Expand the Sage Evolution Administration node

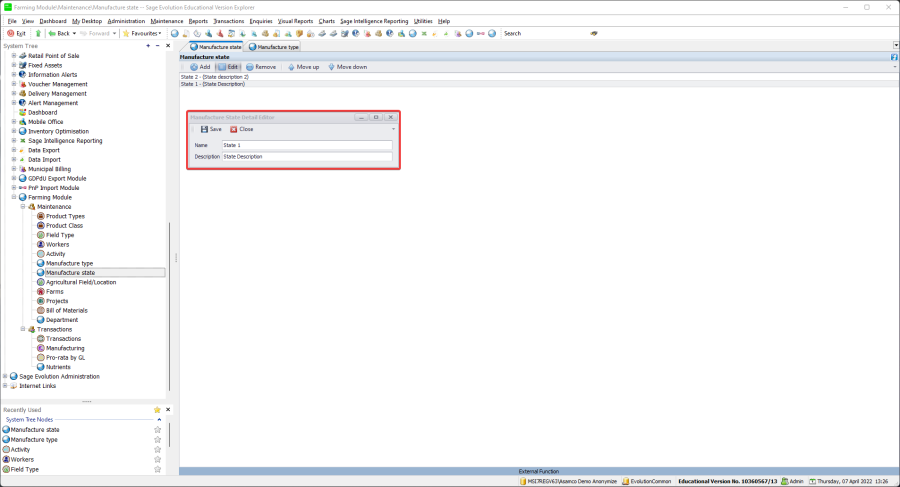click(x=6, y=376)
